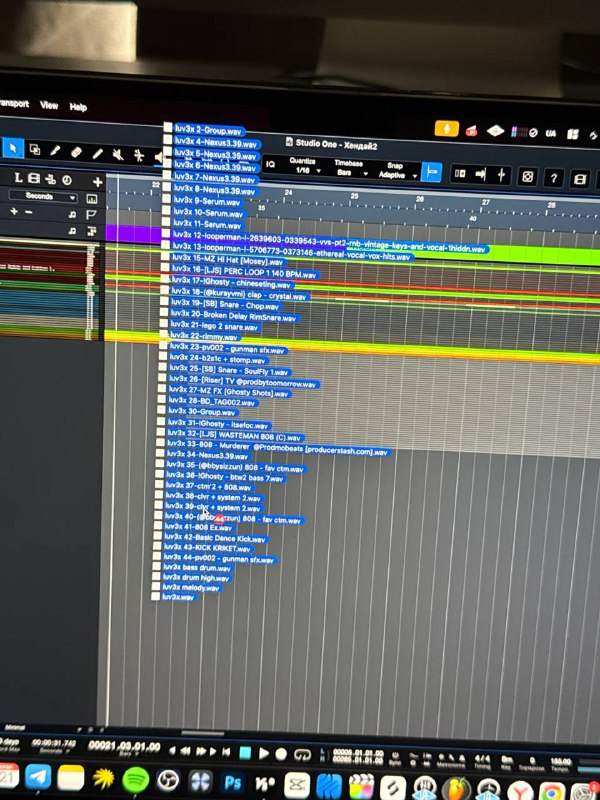The image size is (600, 800).
Task: Click the Play button in the transport
Action: (264, 753)
